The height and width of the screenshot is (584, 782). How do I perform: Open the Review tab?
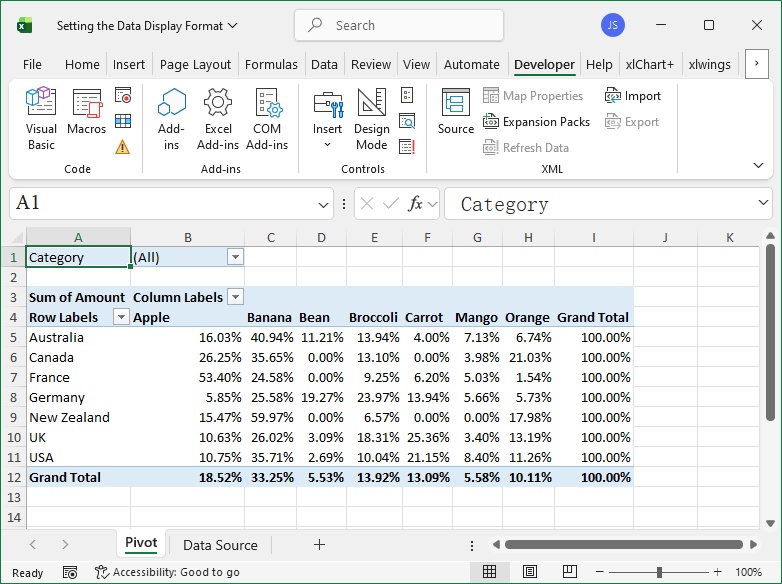click(x=371, y=64)
